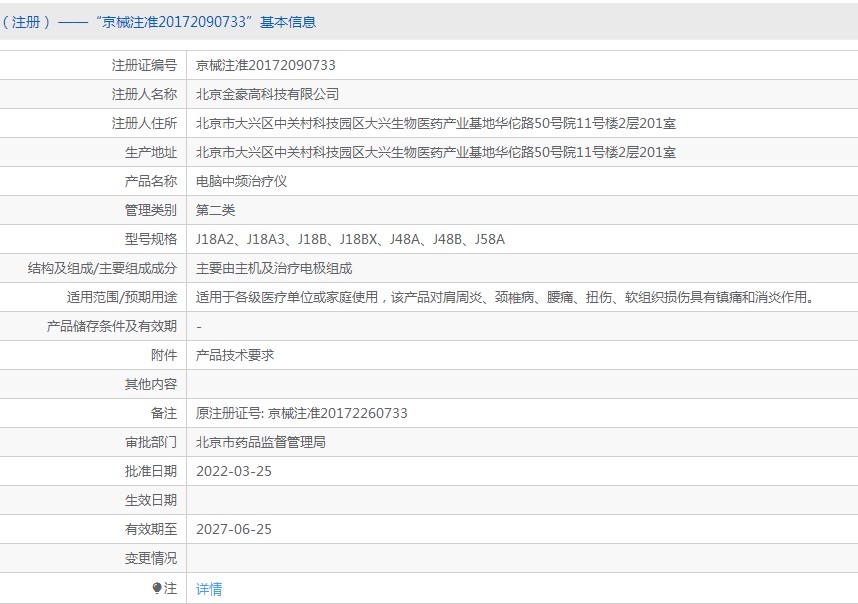Select the authority name 北京市药品监督管理局

pos(261,442)
